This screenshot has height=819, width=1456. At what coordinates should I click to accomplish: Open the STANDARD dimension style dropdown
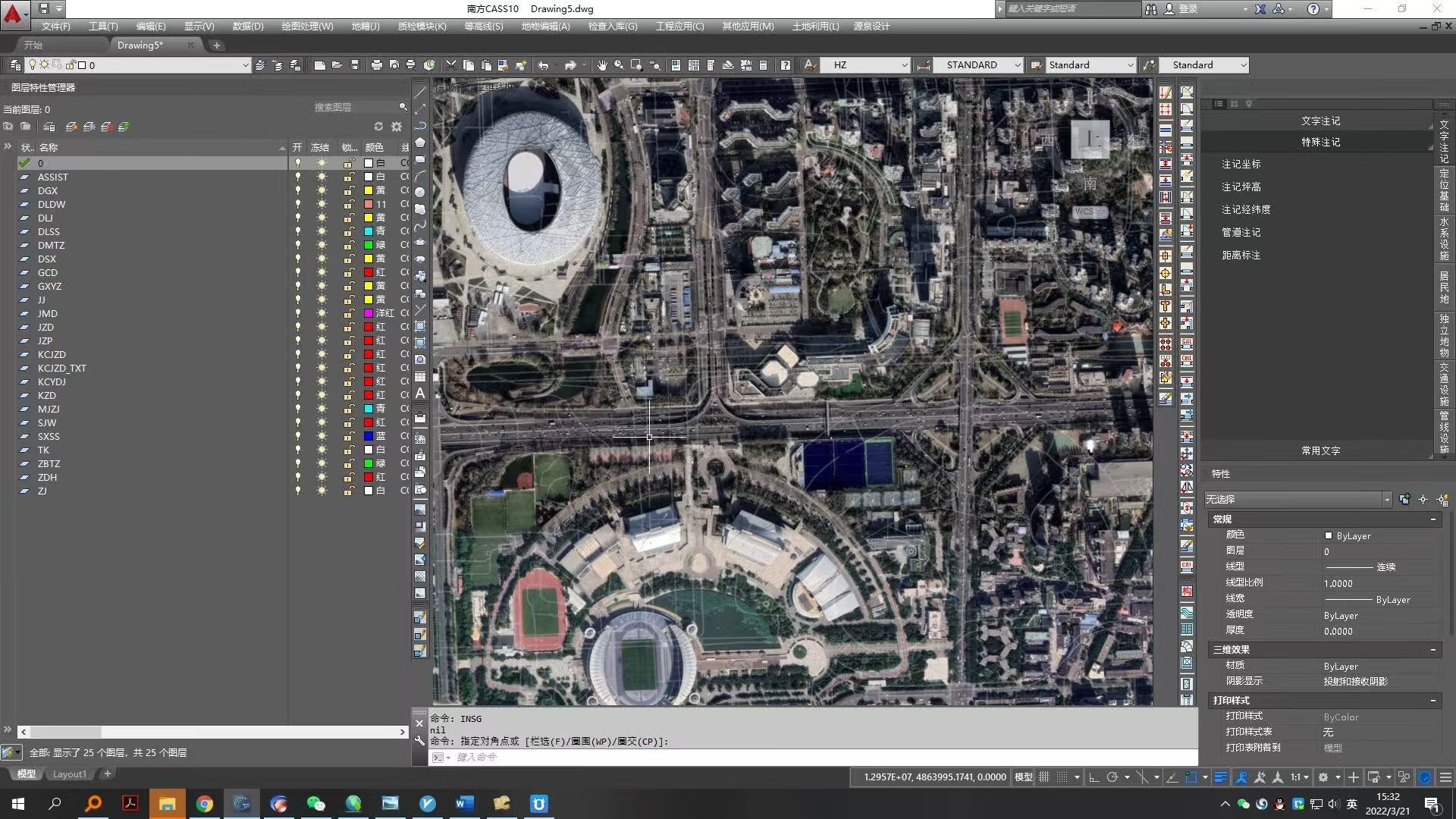coord(1017,65)
